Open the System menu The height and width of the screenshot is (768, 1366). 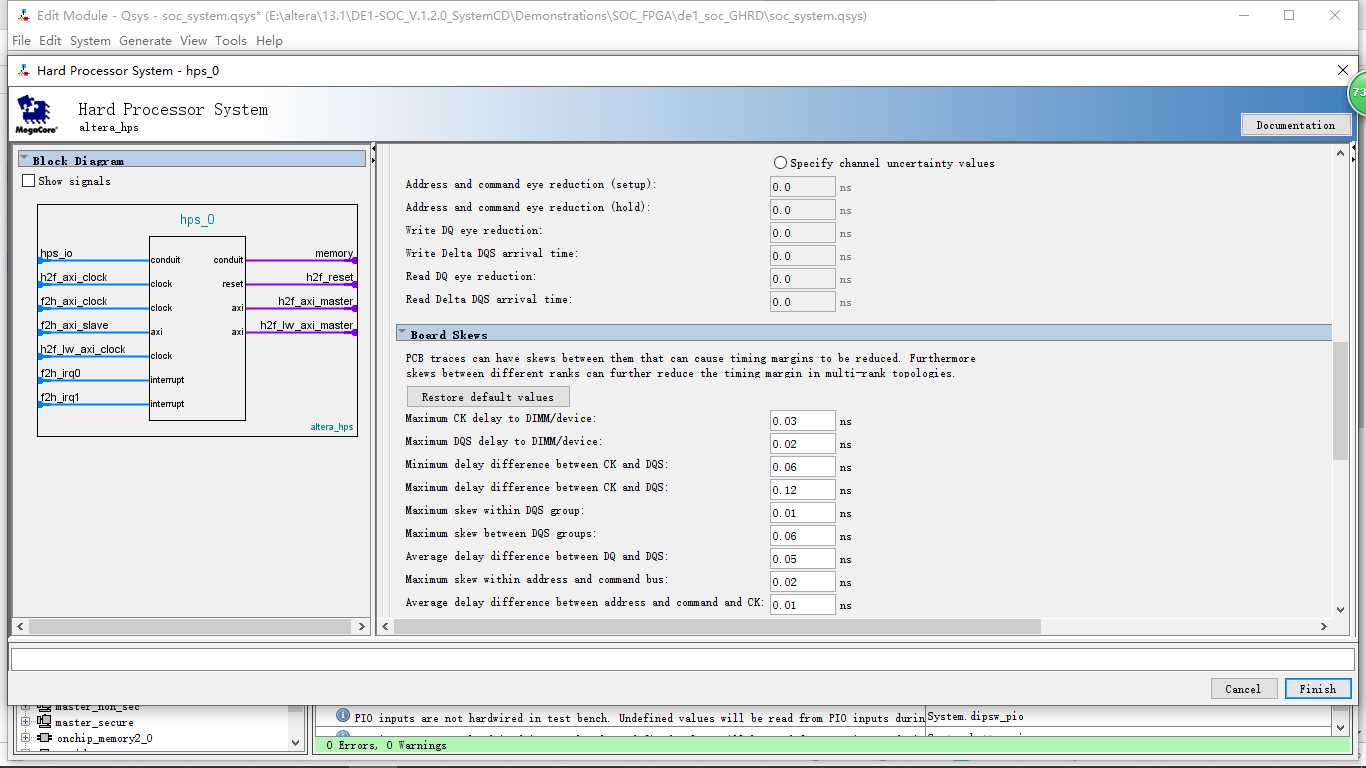tap(90, 41)
